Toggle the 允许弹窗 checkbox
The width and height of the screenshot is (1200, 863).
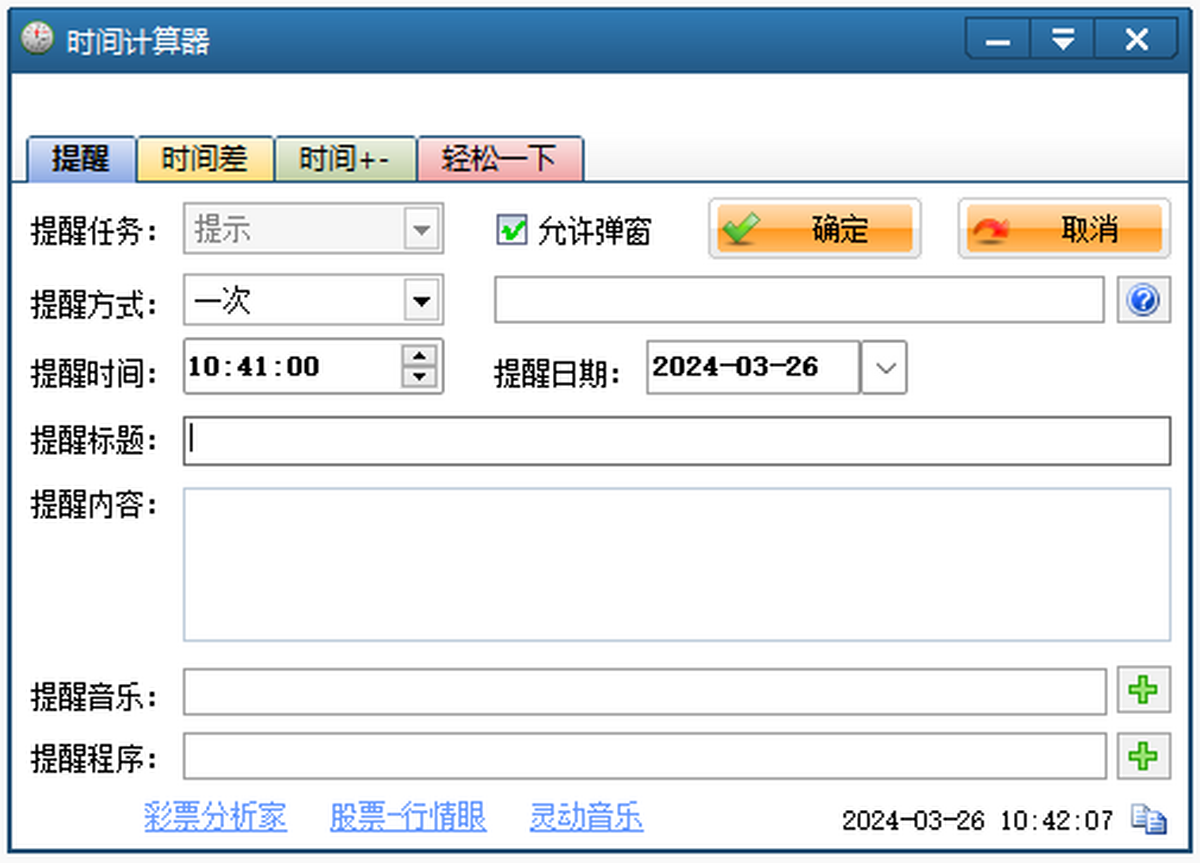point(512,231)
